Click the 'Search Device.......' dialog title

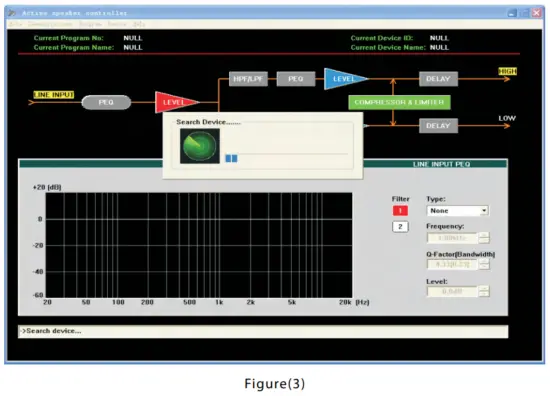(x=208, y=122)
